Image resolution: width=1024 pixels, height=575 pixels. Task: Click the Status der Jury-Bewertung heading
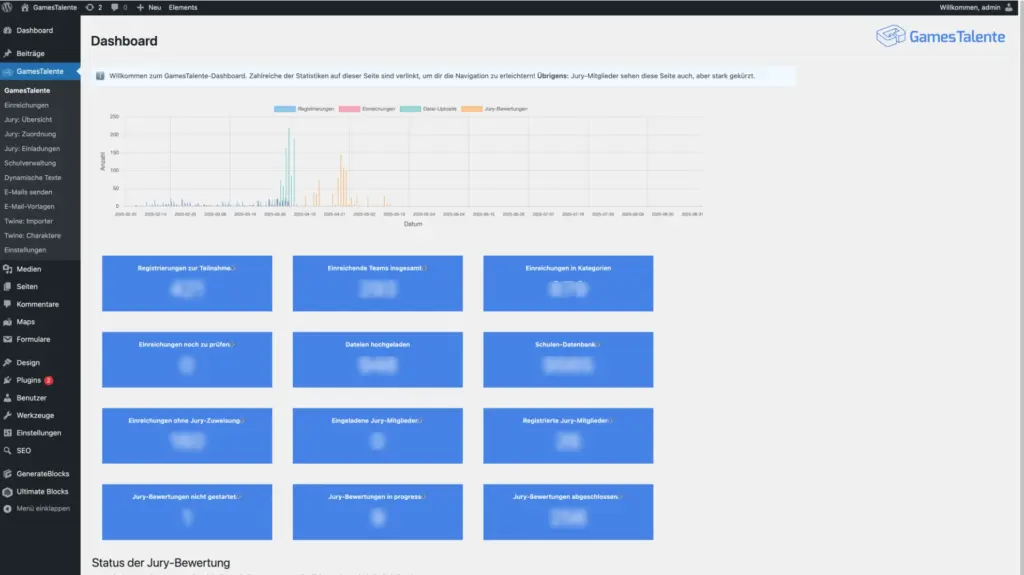pyautogui.click(x=161, y=563)
